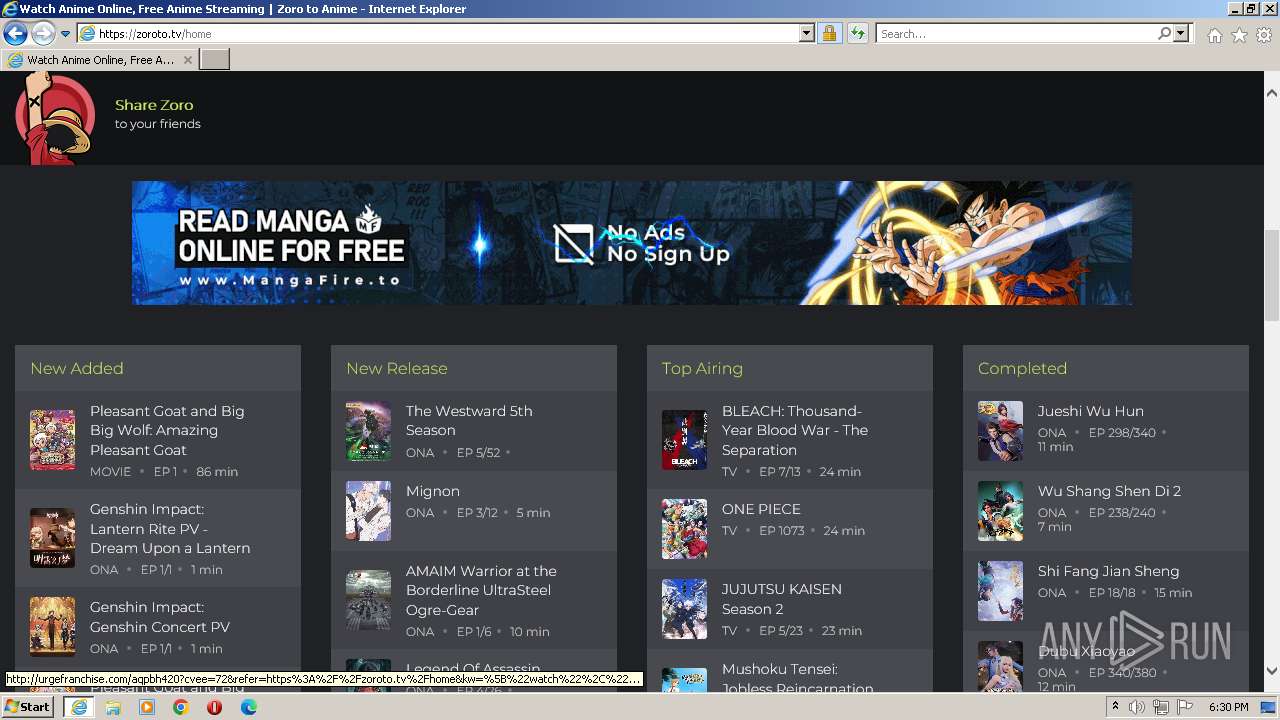Screen dimensions: 1280x720
Task: Open the media player taskbar icon
Action: coord(147,707)
